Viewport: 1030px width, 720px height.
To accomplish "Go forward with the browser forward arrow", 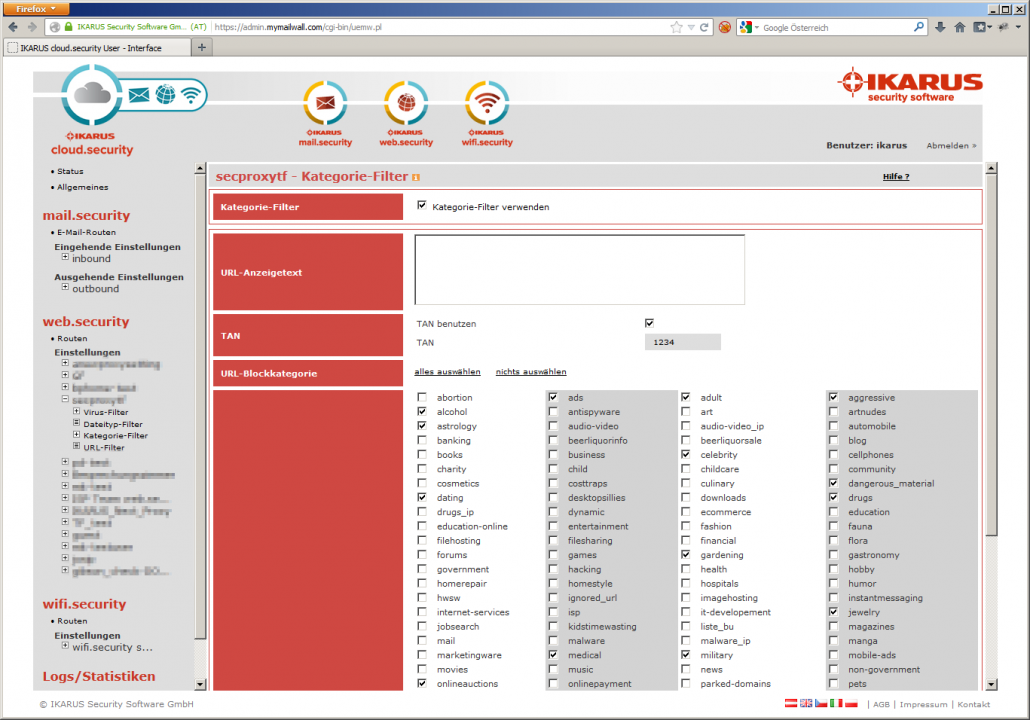I will (32, 27).
